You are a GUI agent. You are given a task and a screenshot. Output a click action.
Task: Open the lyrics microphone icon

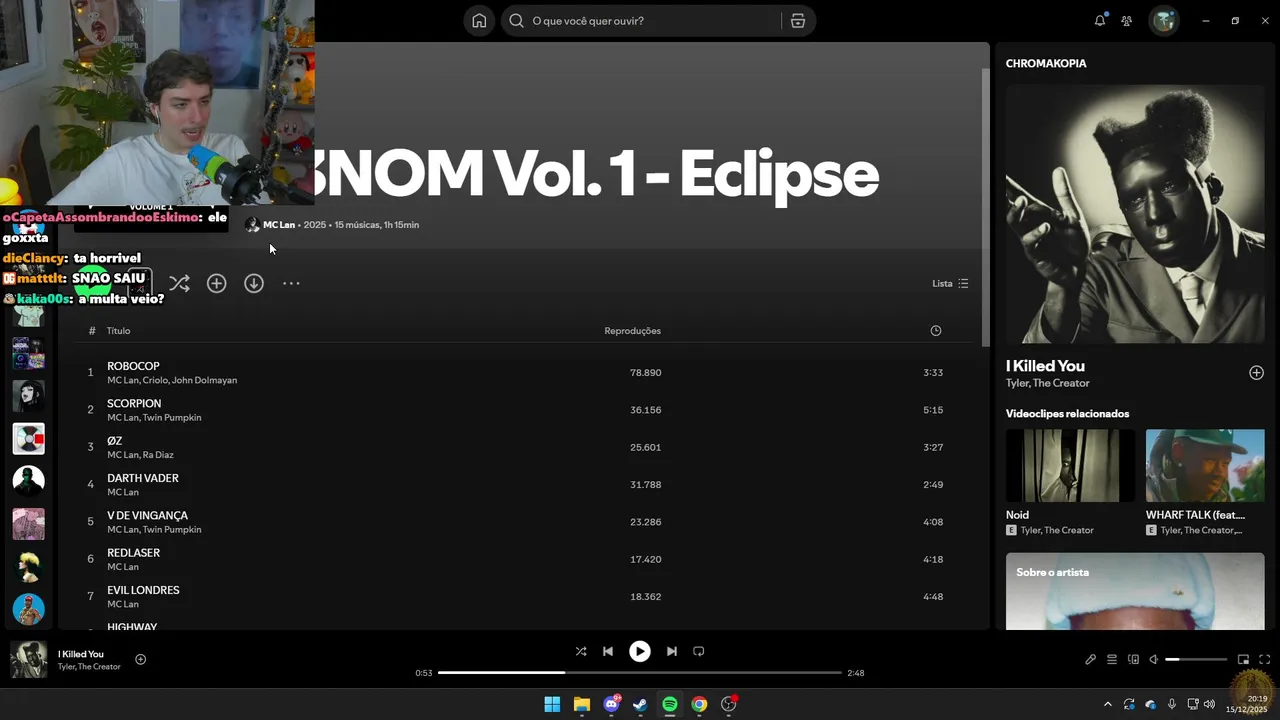click(x=1091, y=660)
